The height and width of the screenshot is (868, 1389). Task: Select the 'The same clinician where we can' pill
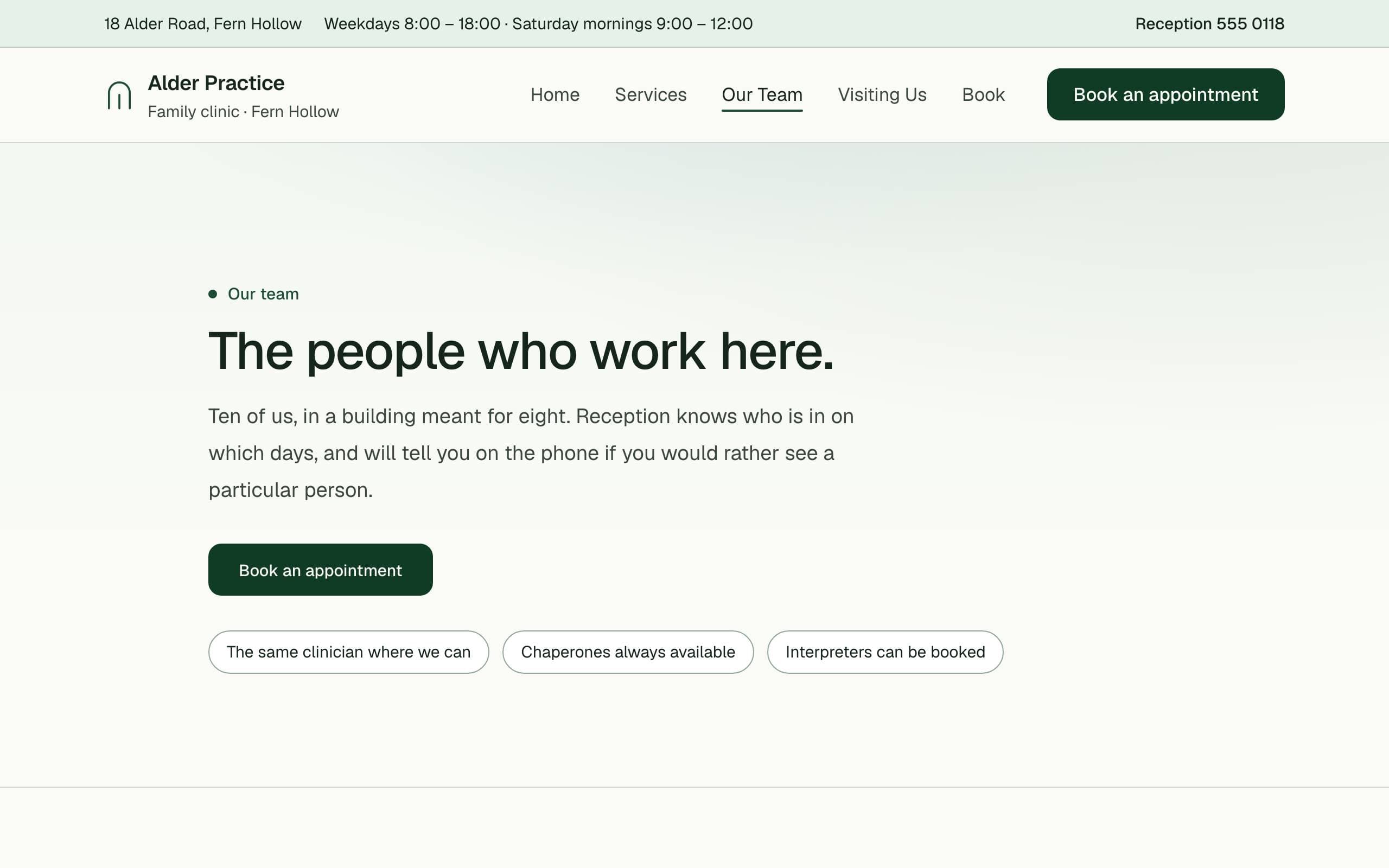coord(348,652)
